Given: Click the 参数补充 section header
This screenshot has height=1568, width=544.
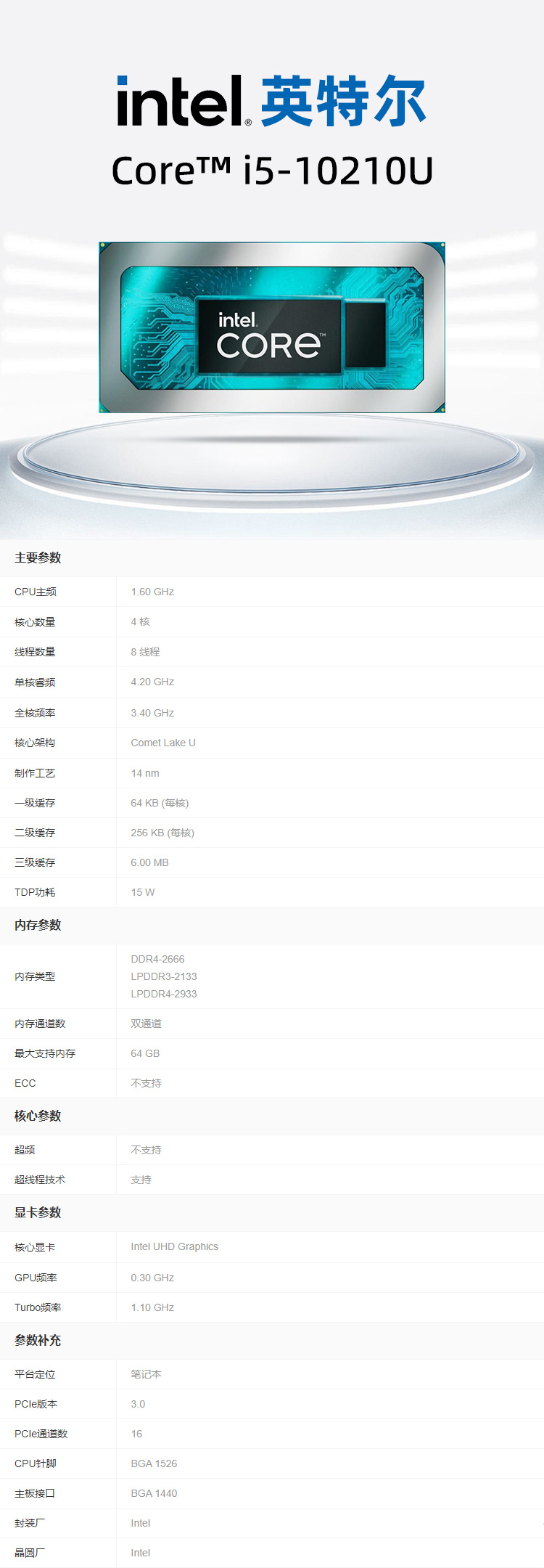Looking at the screenshot, I should [x=38, y=1340].
